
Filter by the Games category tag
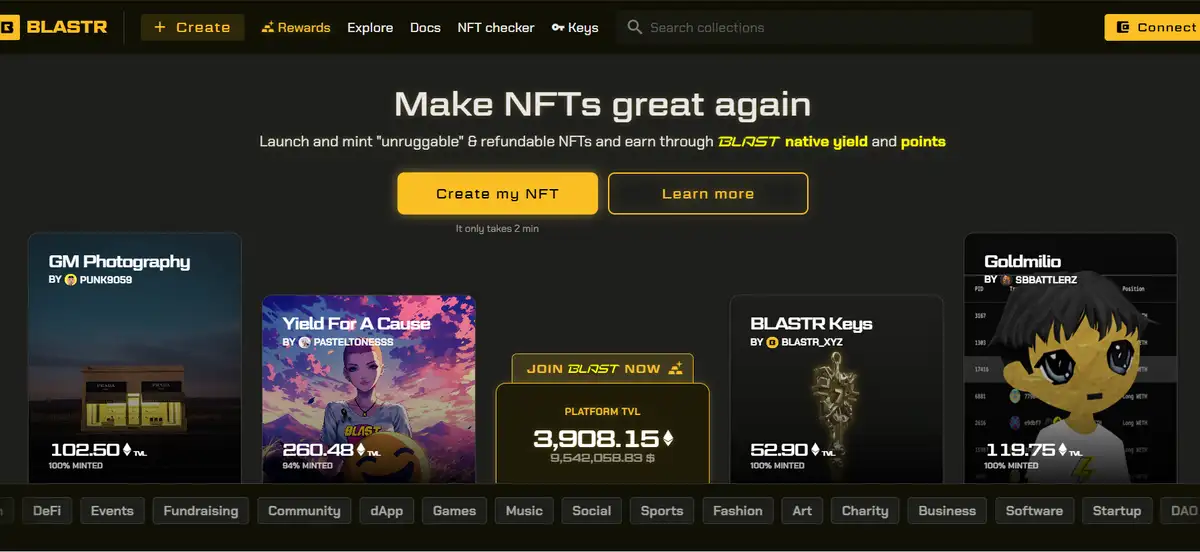tap(454, 511)
